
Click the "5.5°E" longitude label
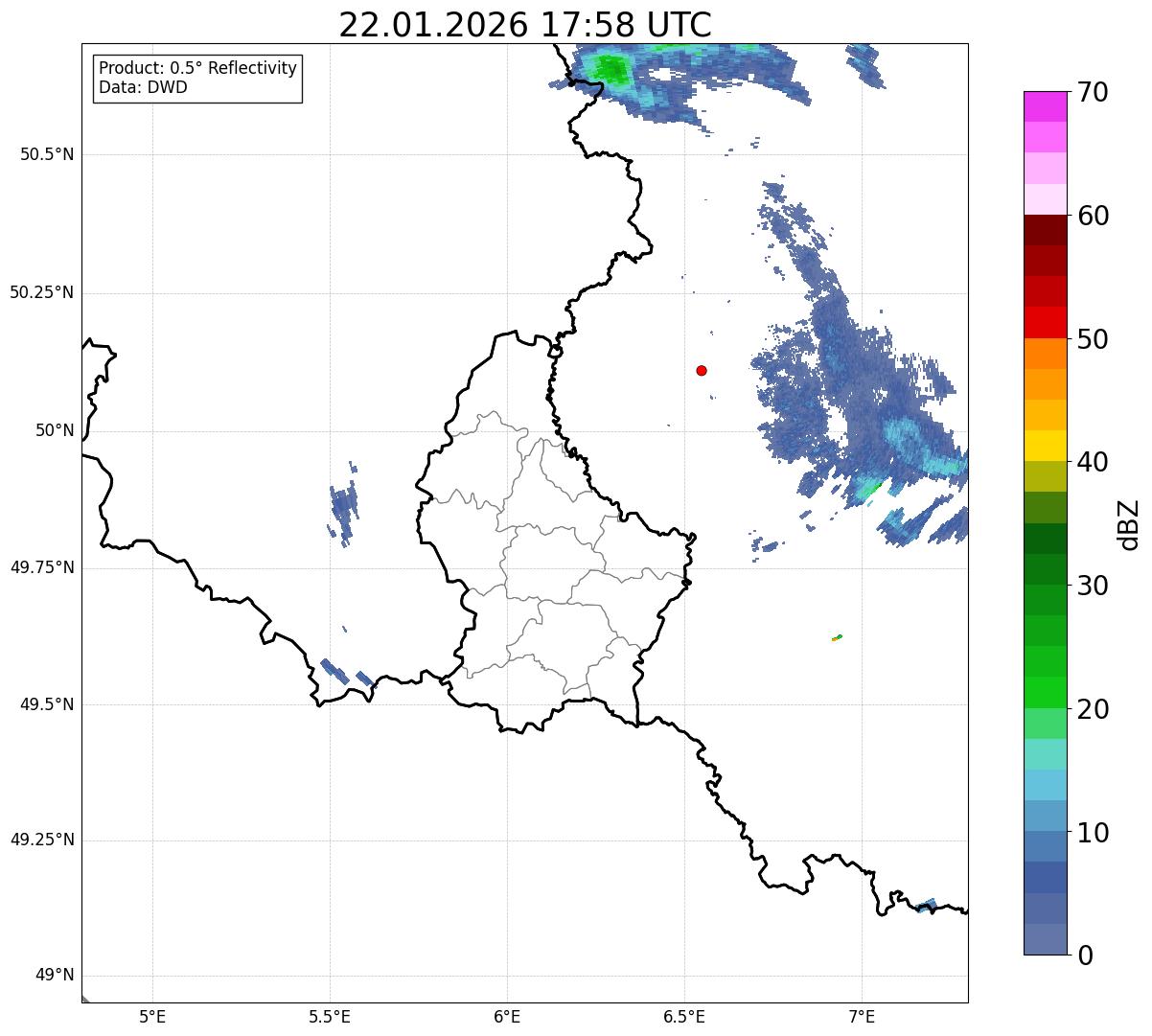click(x=330, y=1016)
